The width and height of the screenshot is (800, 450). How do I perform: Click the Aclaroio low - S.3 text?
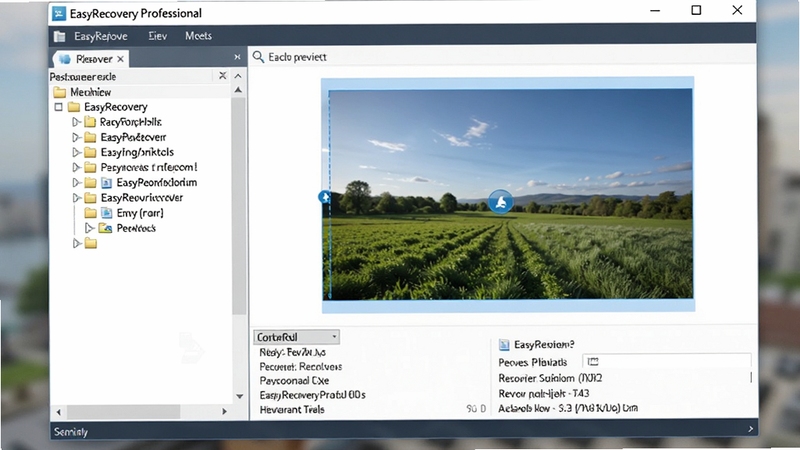568,408
